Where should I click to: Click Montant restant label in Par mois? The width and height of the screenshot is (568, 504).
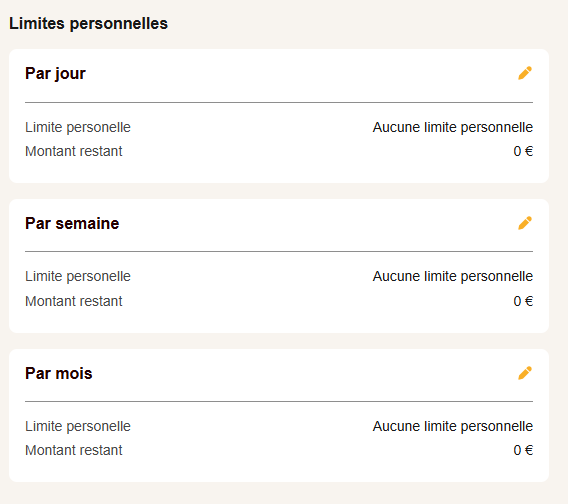74,450
